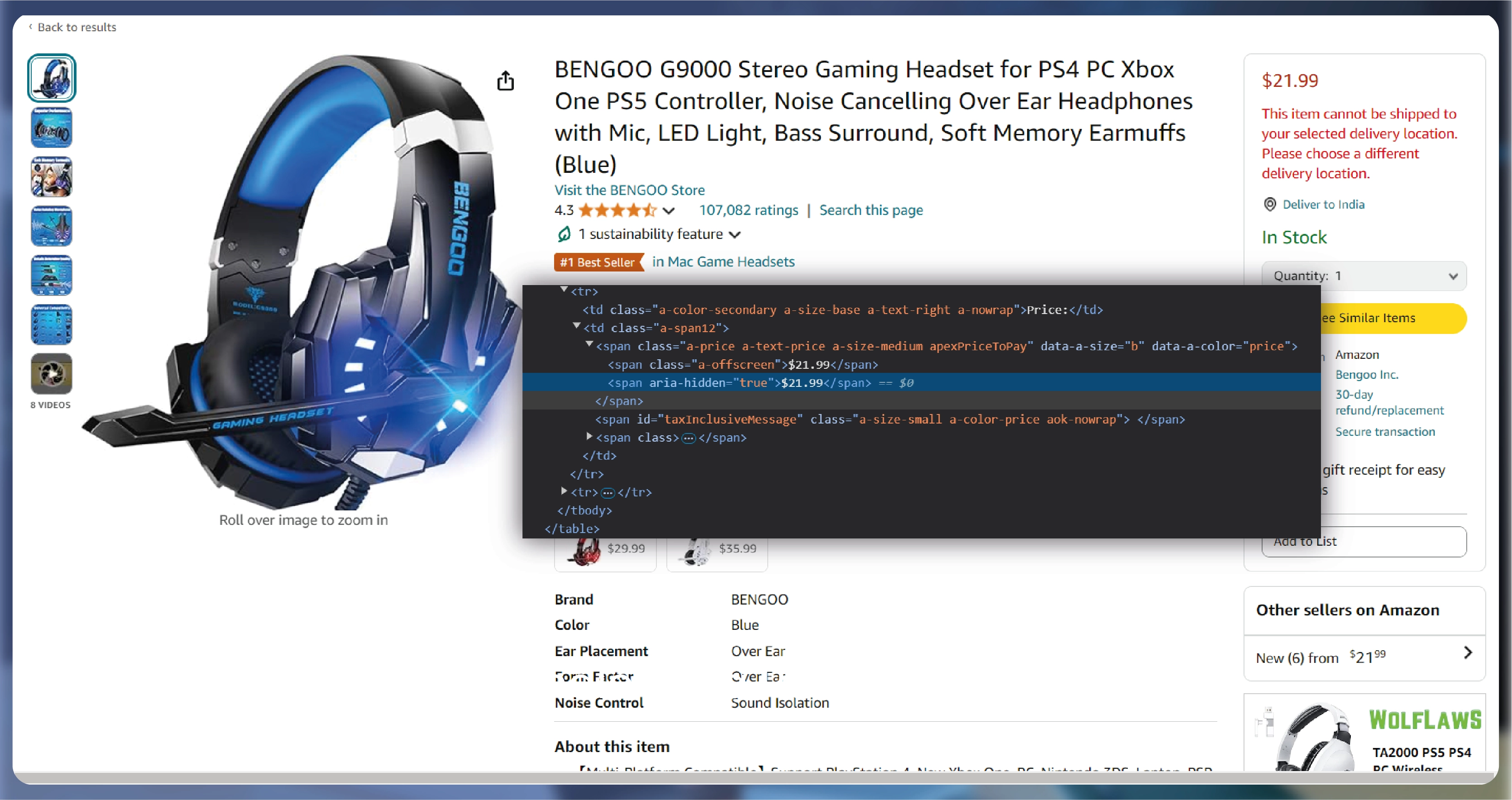Select the </table> closing tag line
Viewport: 1512px width, 800px height.
[572, 529]
